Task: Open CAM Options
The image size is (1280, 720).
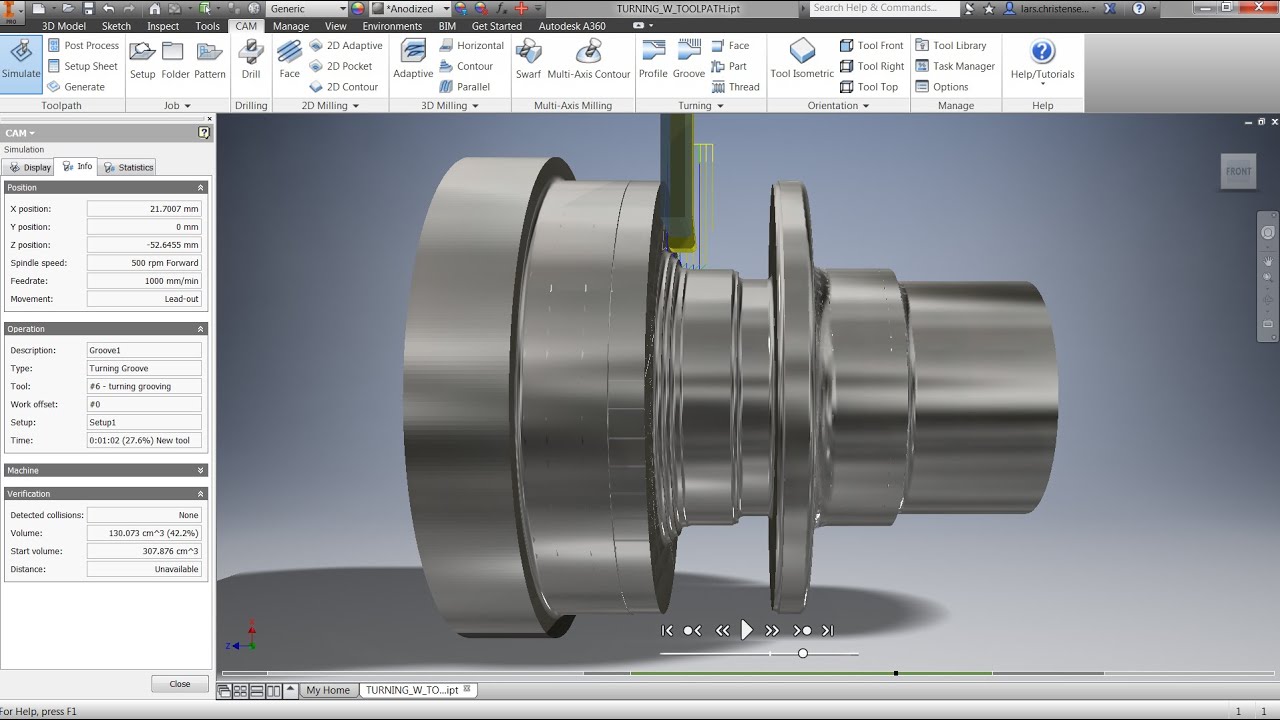Action: coord(942,87)
